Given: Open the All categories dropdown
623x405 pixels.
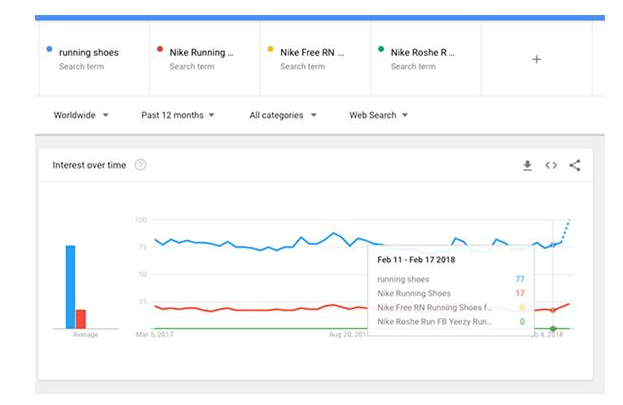Looking at the screenshot, I should [x=283, y=115].
